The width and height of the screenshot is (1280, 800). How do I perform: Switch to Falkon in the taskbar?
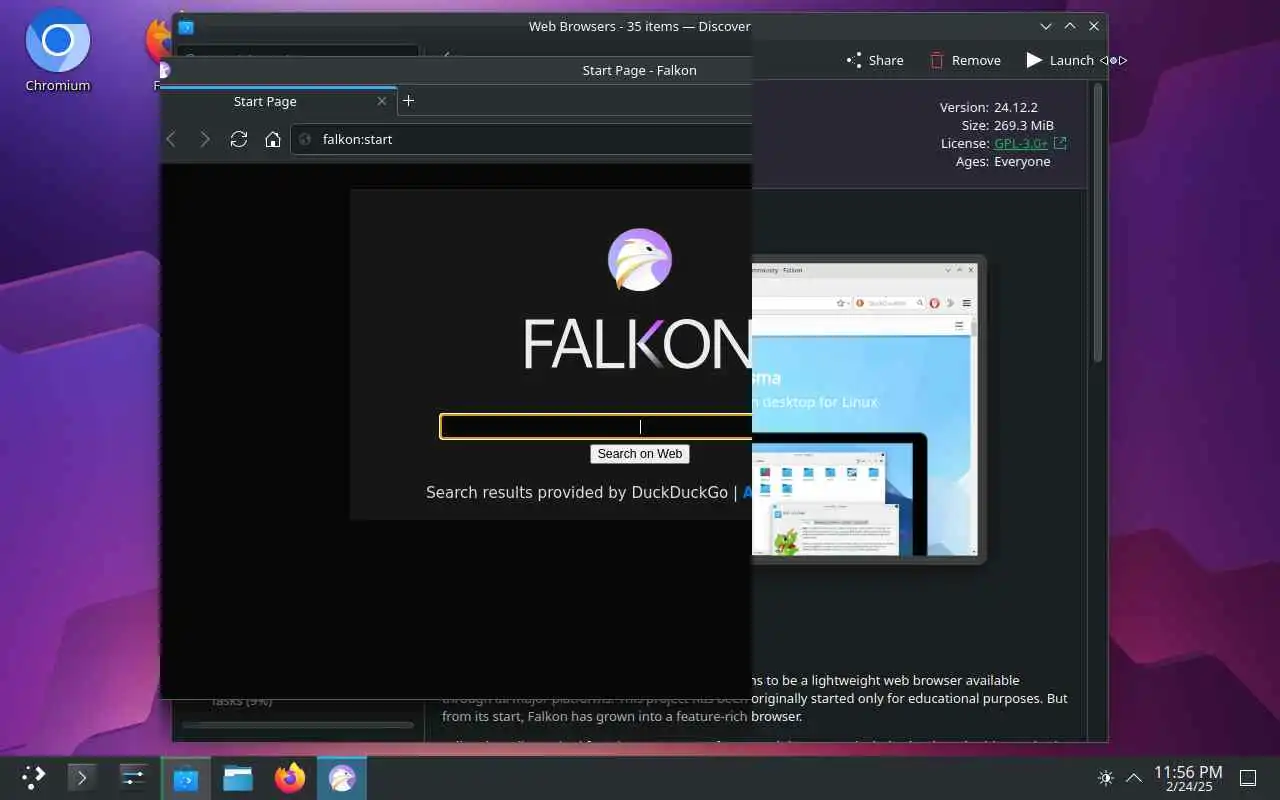point(342,777)
